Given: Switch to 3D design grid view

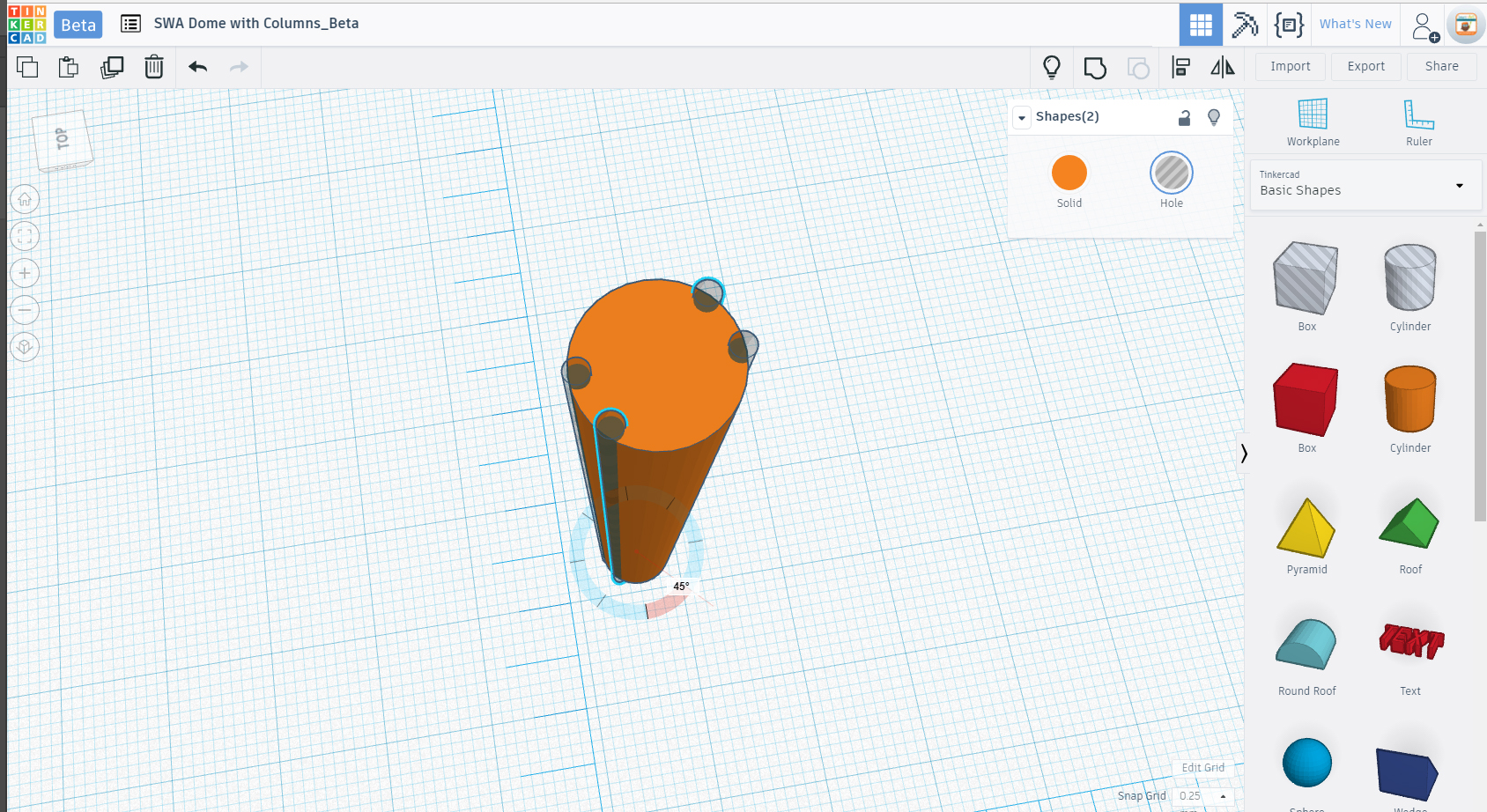Looking at the screenshot, I should coord(1201,25).
